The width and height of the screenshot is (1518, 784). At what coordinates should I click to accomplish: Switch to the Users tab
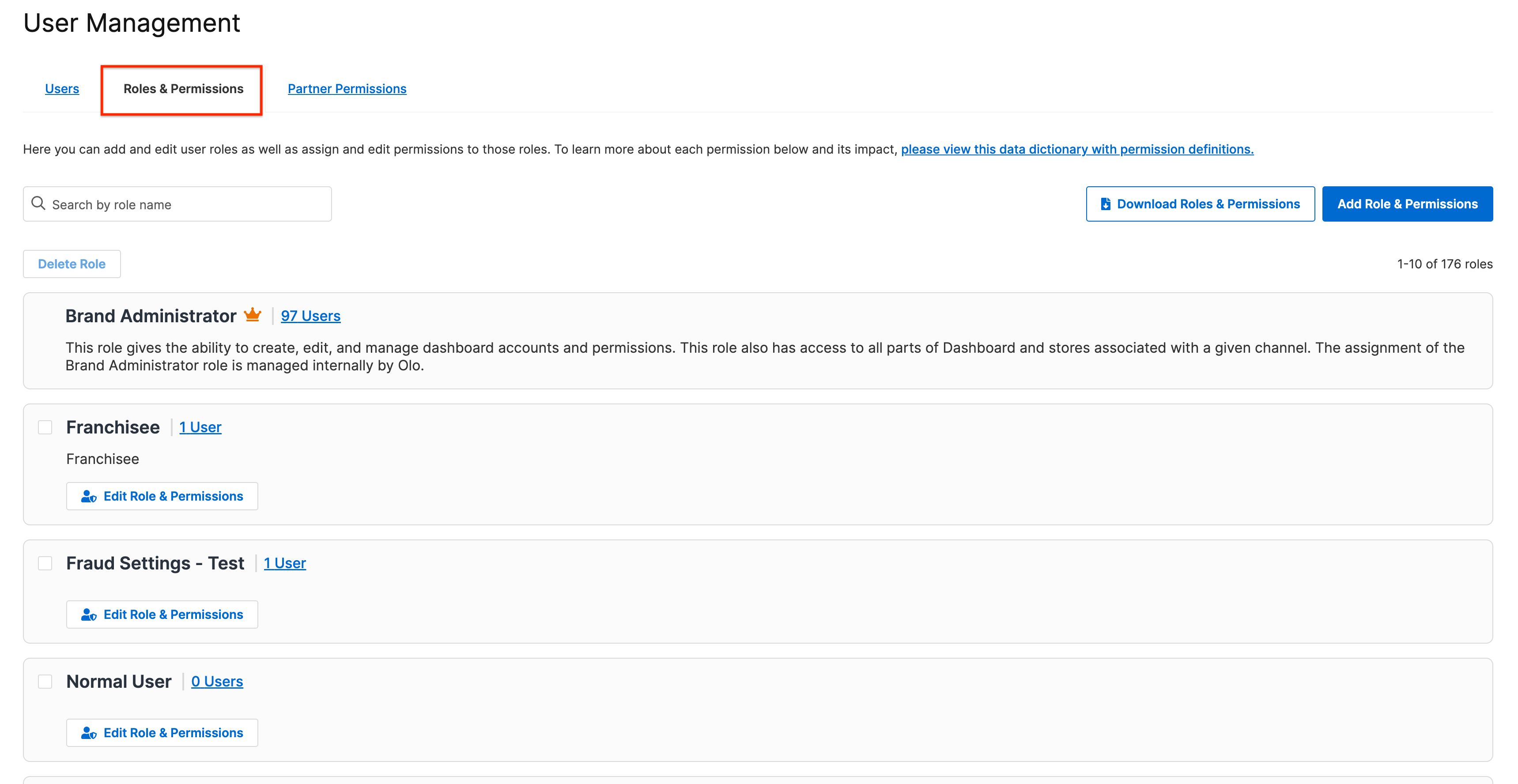pos(62,88)
